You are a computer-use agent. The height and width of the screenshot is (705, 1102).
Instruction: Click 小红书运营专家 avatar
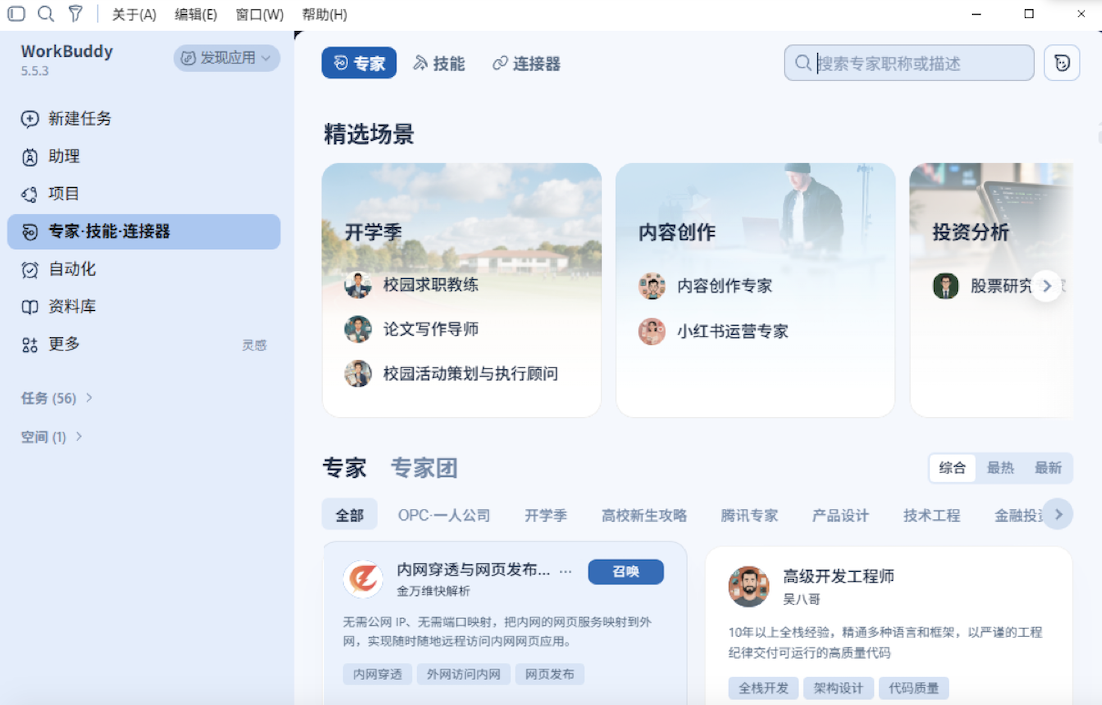tap(652, 331)
